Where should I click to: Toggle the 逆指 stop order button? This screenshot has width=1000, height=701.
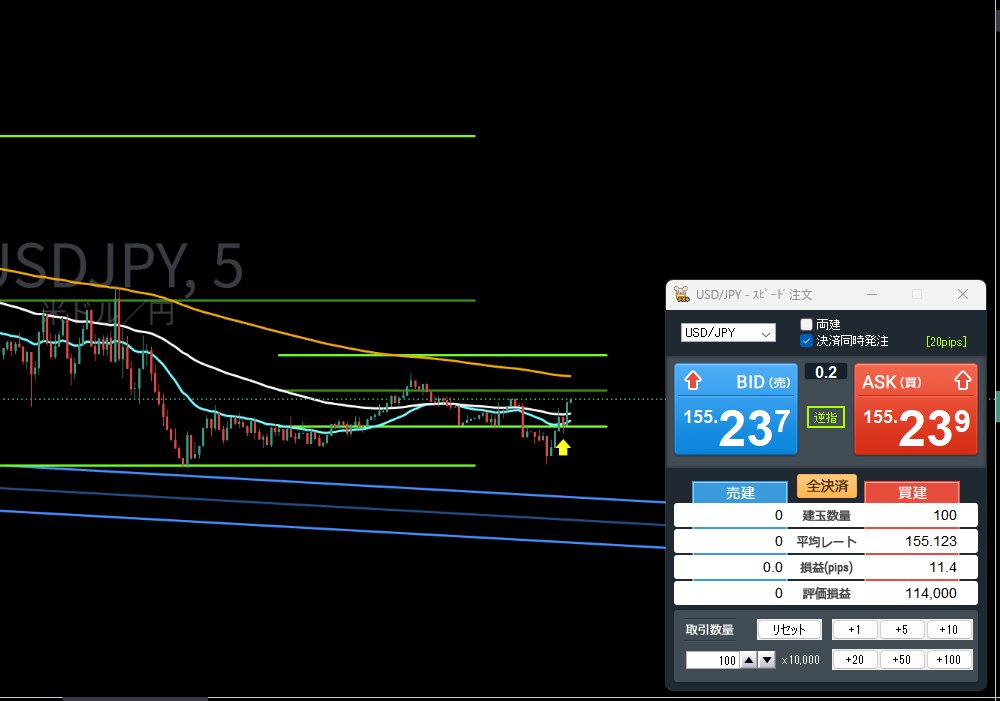[x=825, y=417]
